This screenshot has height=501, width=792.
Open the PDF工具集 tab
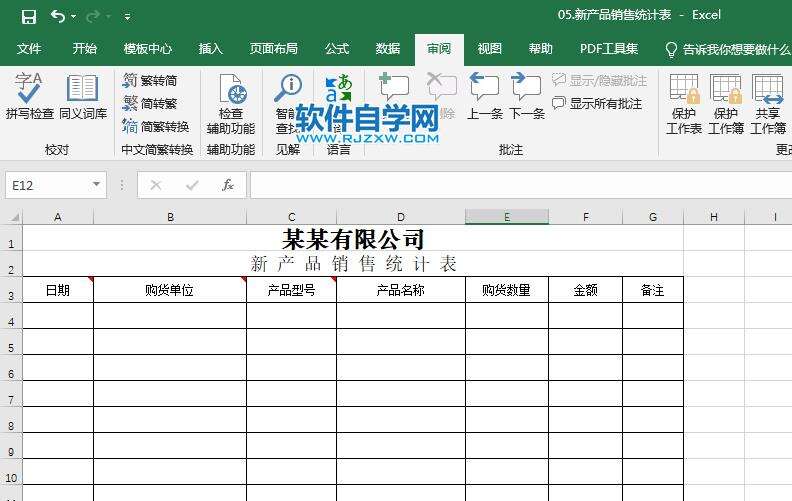click(609, 48)
